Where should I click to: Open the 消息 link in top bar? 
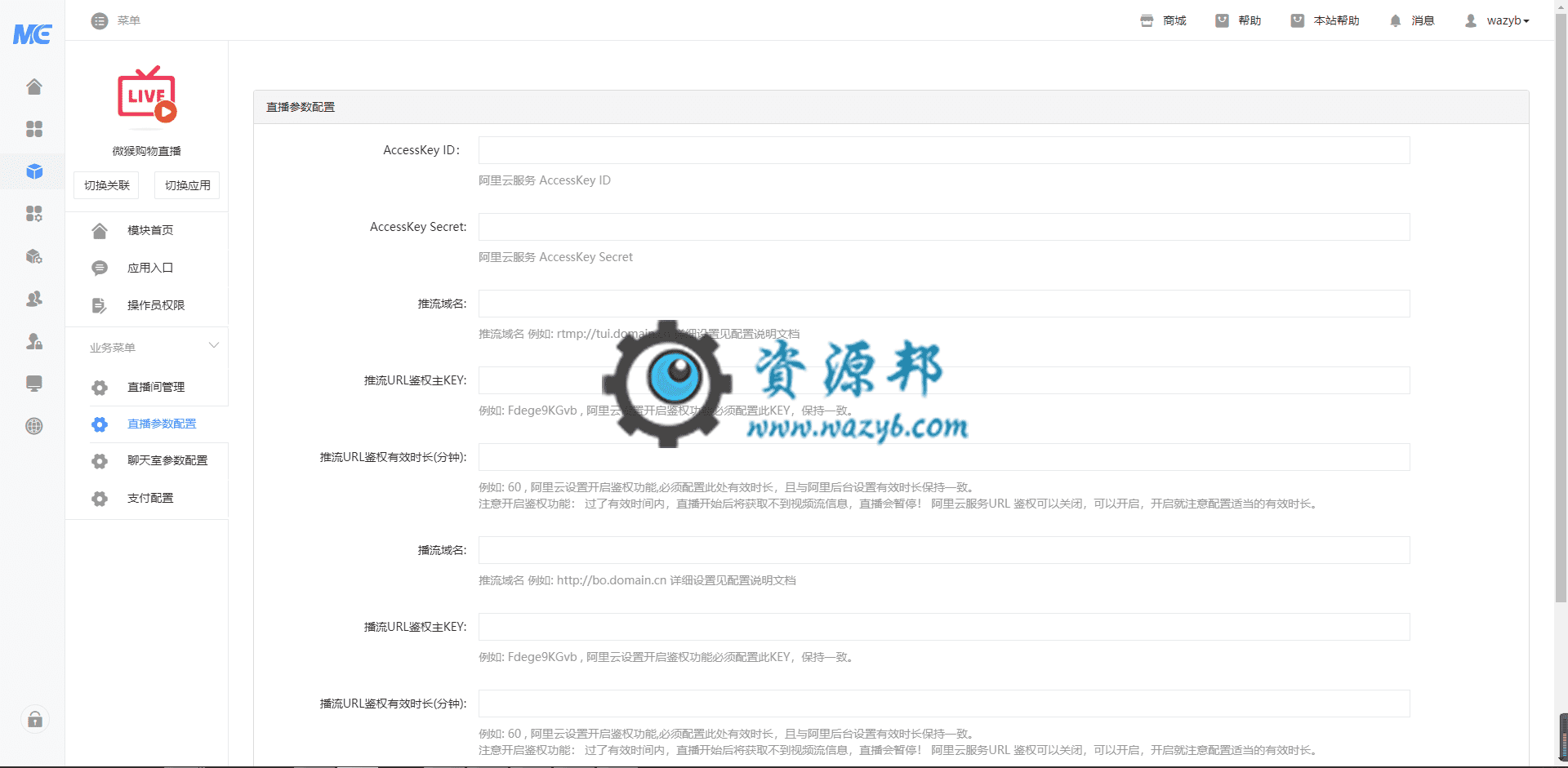click(x=1423, y=20)
